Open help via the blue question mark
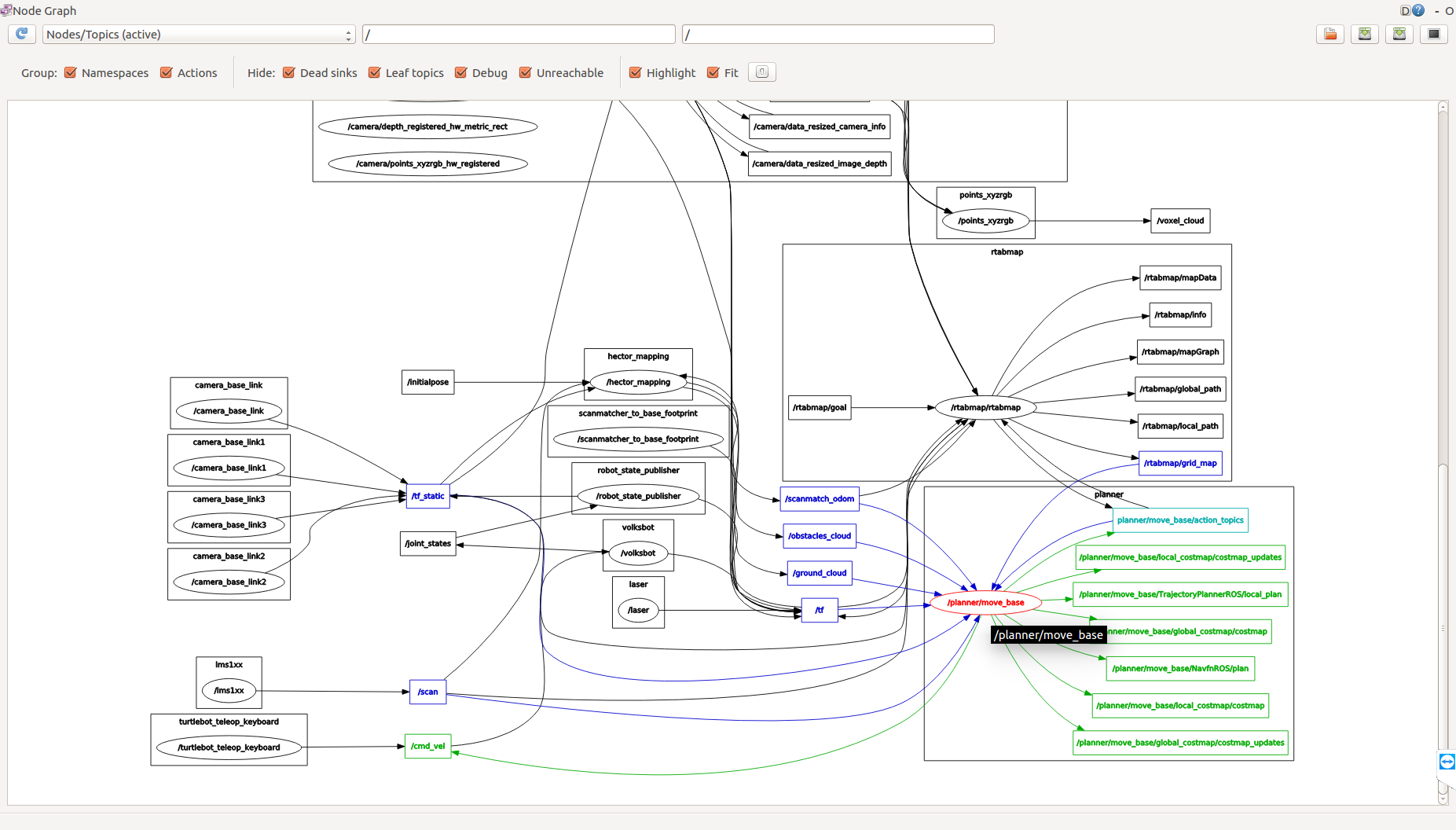 [1418, 10]
